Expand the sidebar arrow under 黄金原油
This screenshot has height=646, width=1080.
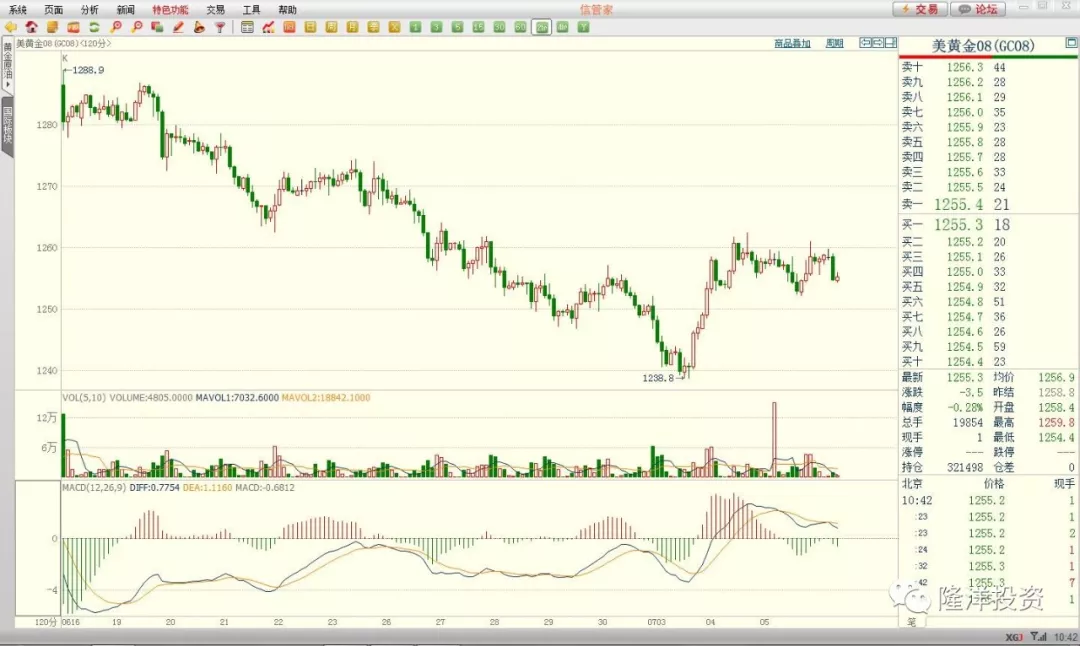(x=8, y=85)
